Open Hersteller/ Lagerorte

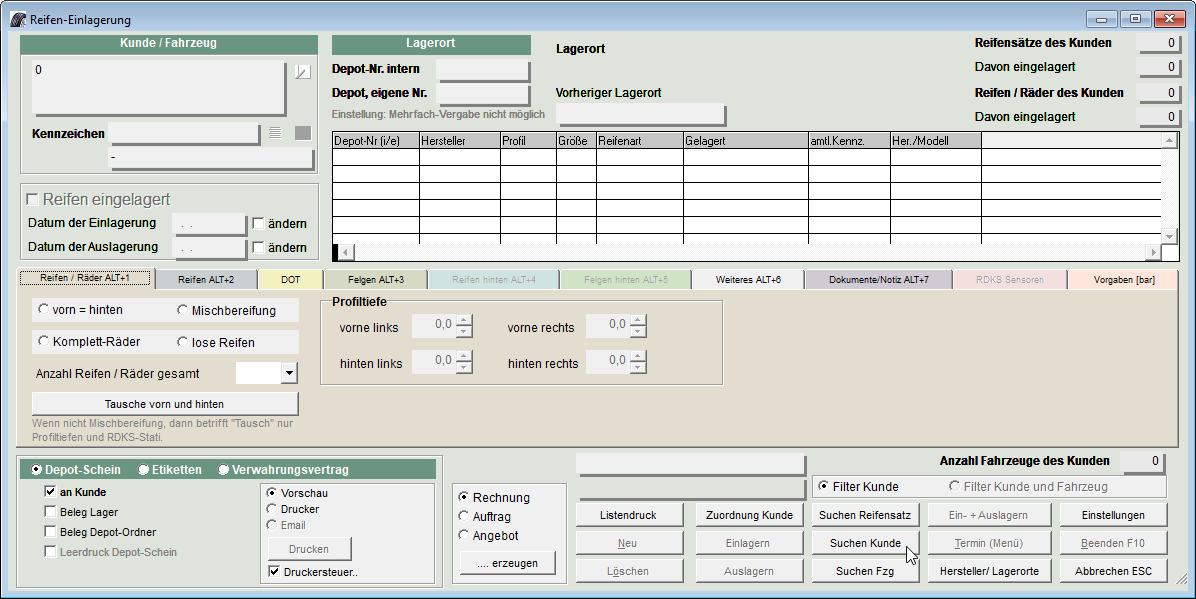pyautogui.click(x=989, y=571)
